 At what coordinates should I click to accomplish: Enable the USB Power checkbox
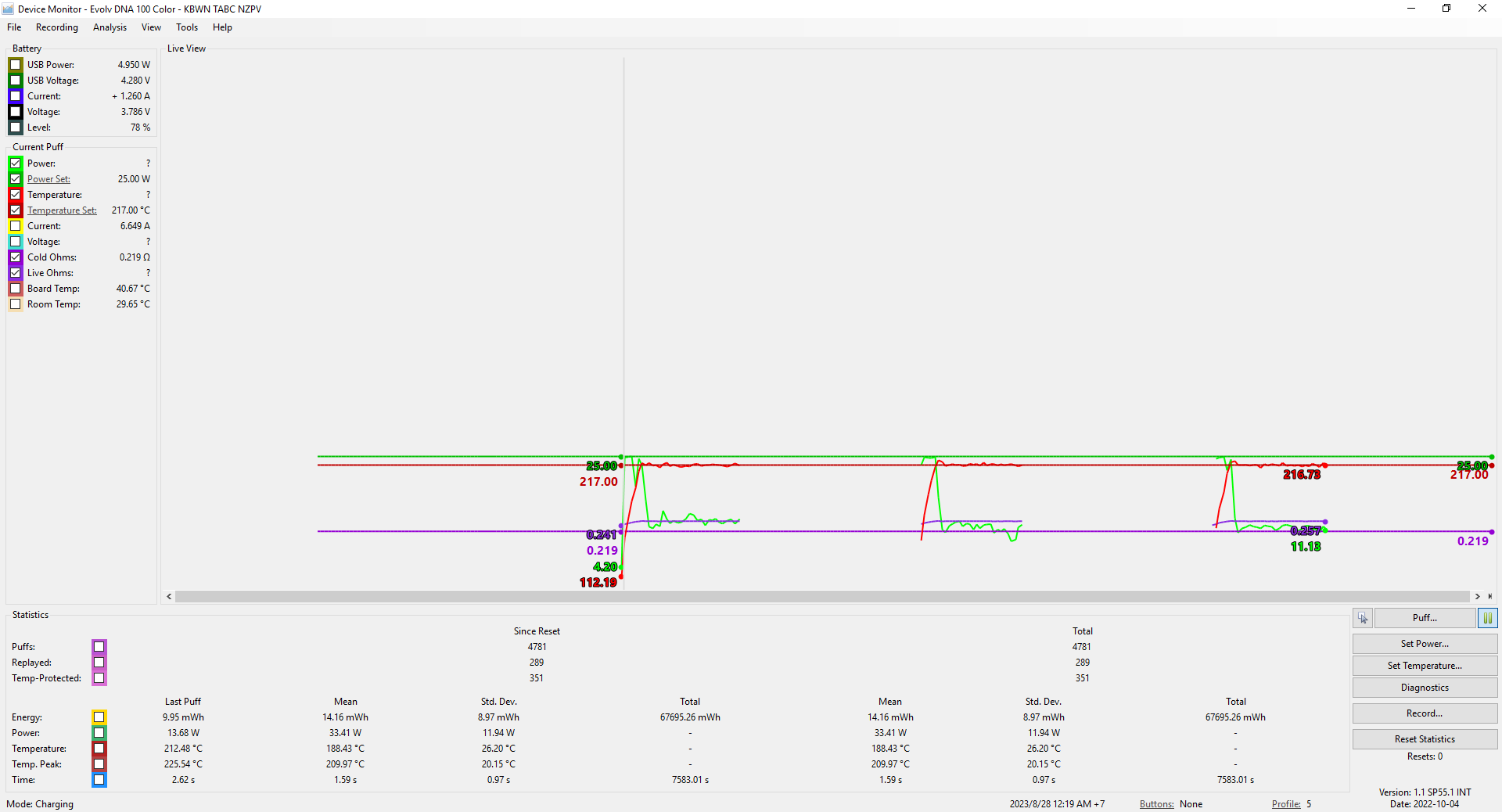coord(16,65)
